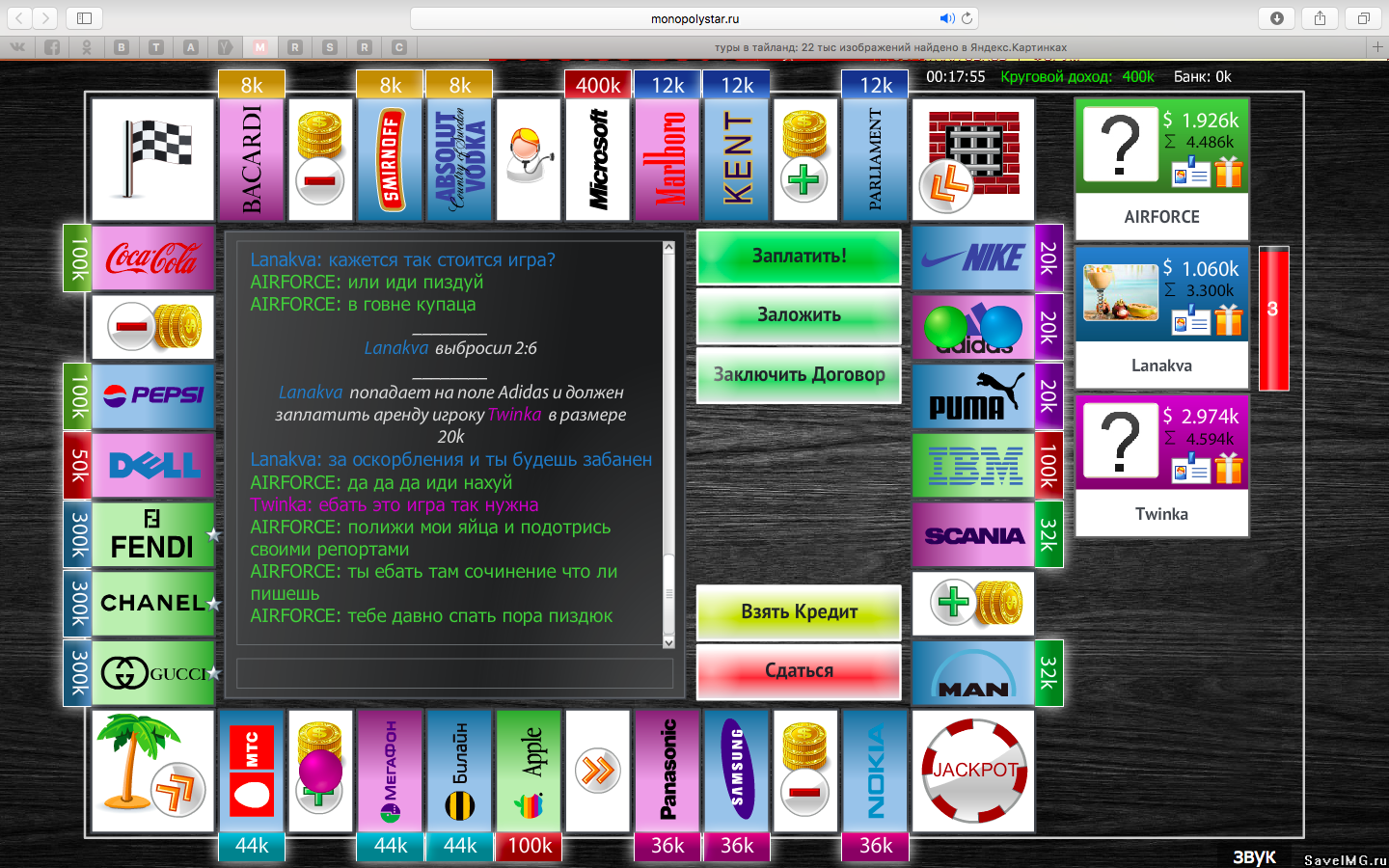Open Safari downloads button

pyautogui.click(x=1276, y=18)
